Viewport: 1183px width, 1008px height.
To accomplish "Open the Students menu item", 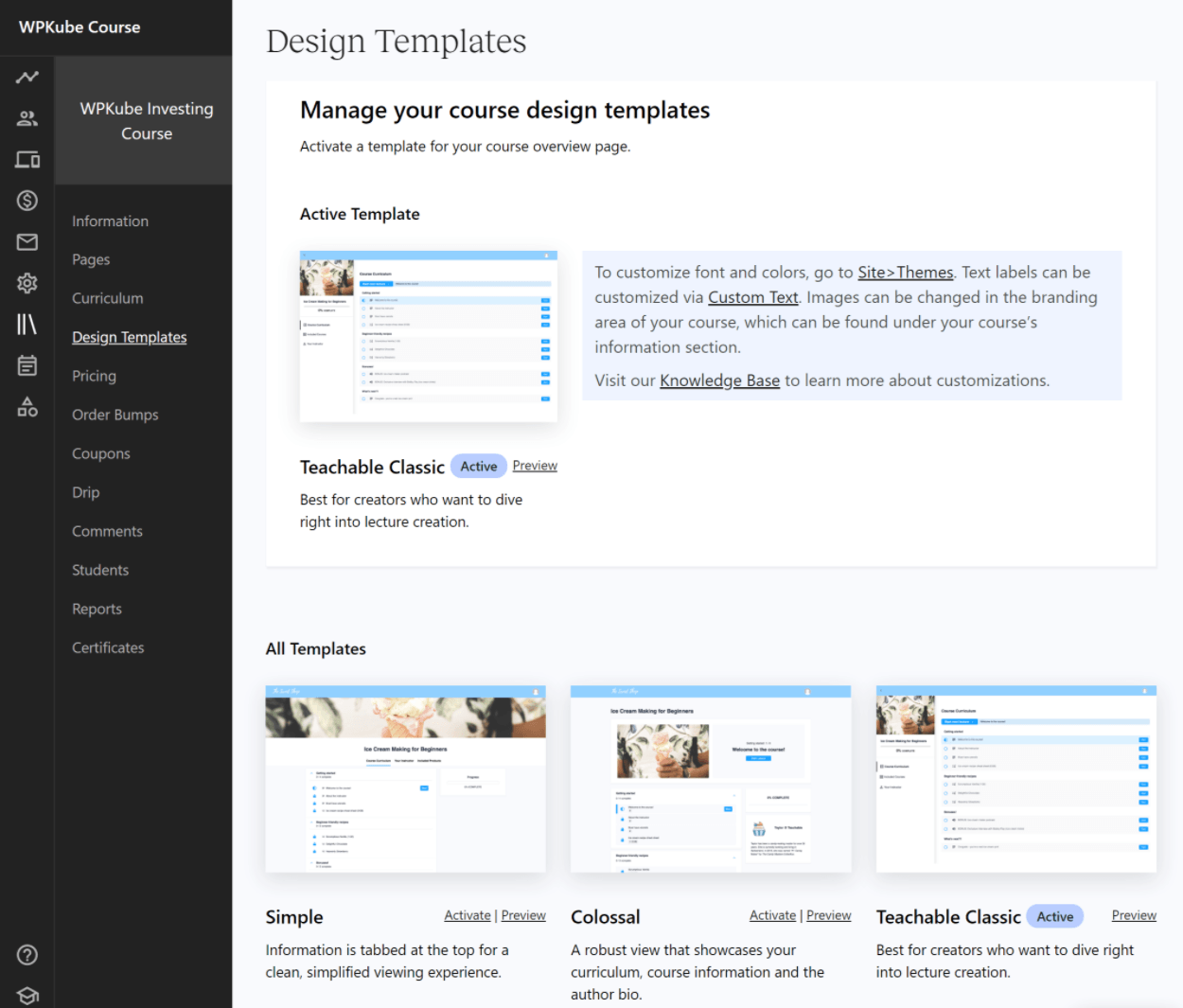I will 100,570.
